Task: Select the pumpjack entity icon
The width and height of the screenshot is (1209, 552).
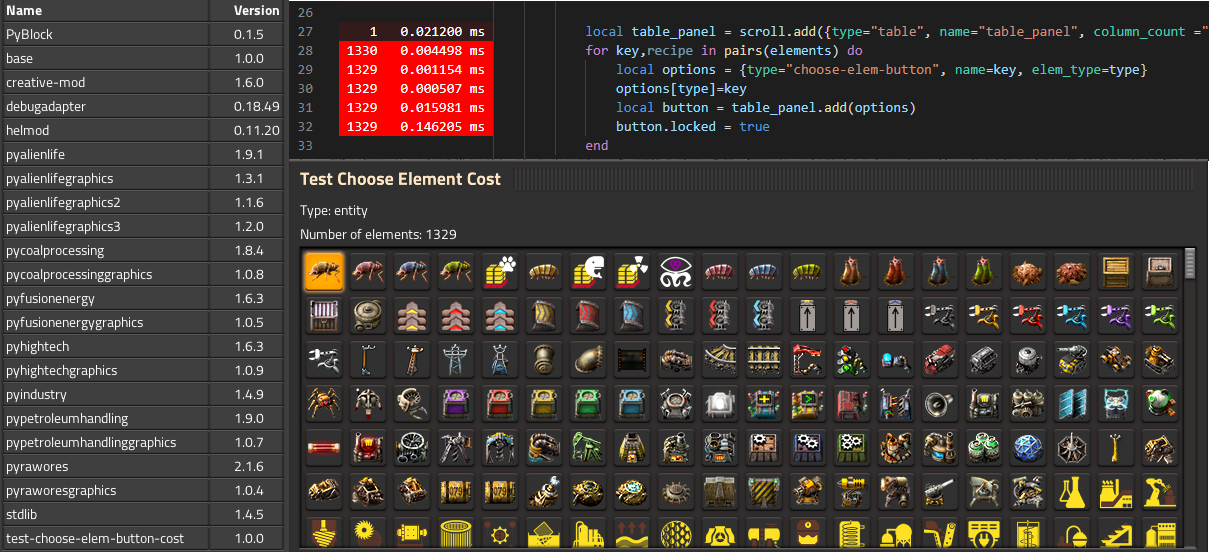Action: pos(587,446)
